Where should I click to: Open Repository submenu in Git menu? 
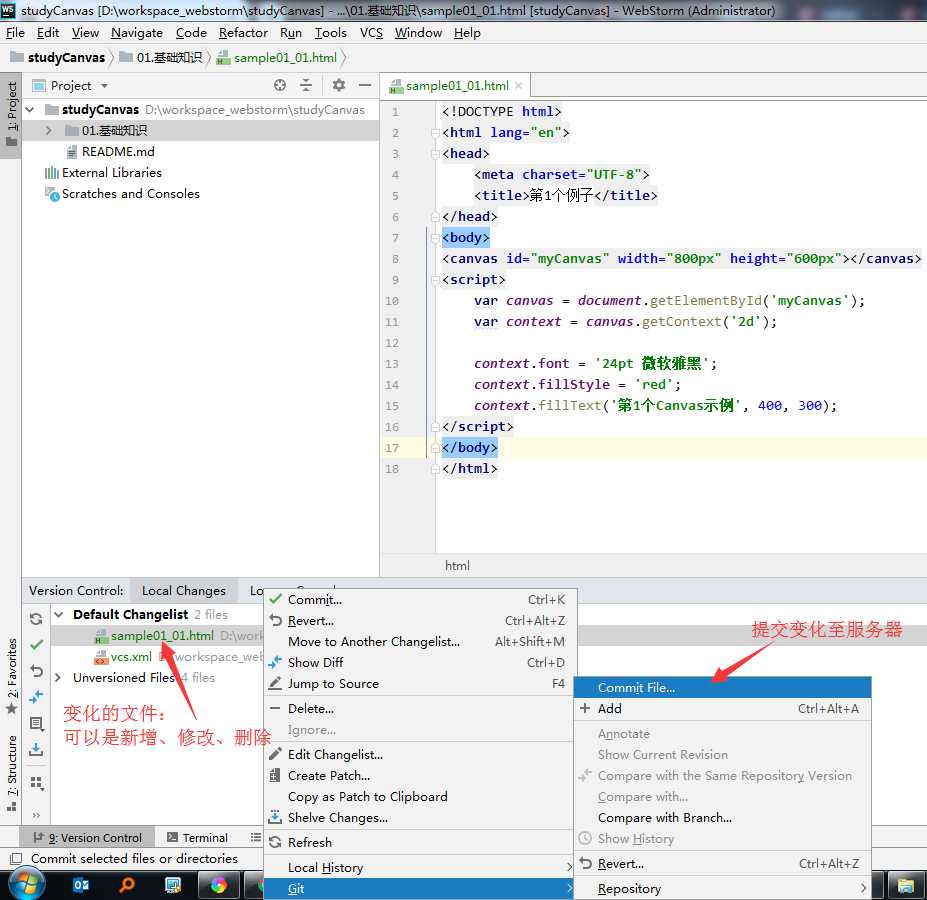722,888
